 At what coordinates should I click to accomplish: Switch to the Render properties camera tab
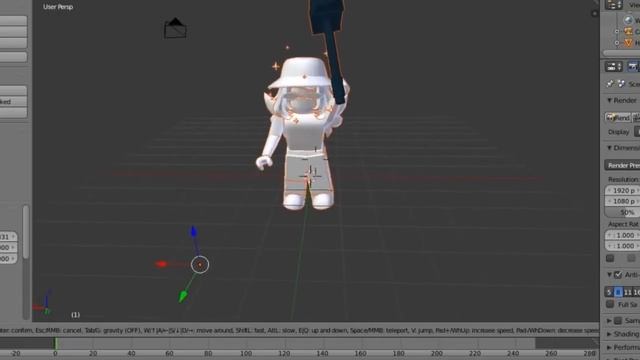click(x=633, y=67)
